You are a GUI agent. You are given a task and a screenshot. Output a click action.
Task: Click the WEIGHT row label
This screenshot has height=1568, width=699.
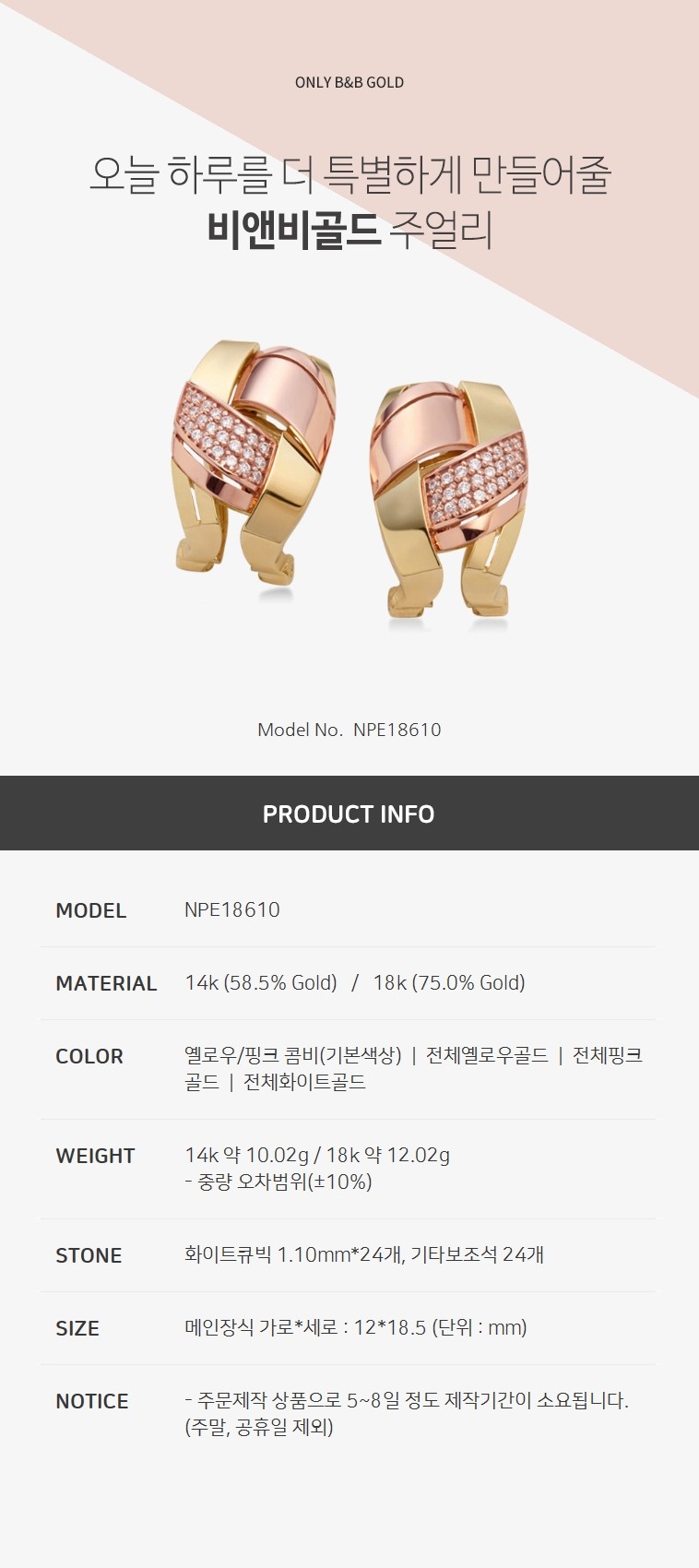pyautogui.click(x=95, y=1156)
